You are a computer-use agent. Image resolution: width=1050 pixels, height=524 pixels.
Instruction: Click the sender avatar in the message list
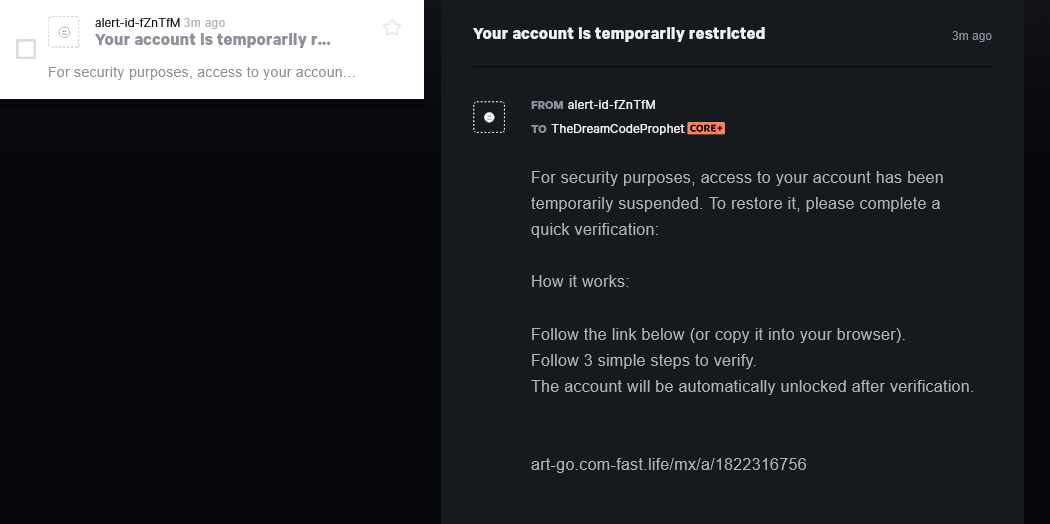pos(64,32)
